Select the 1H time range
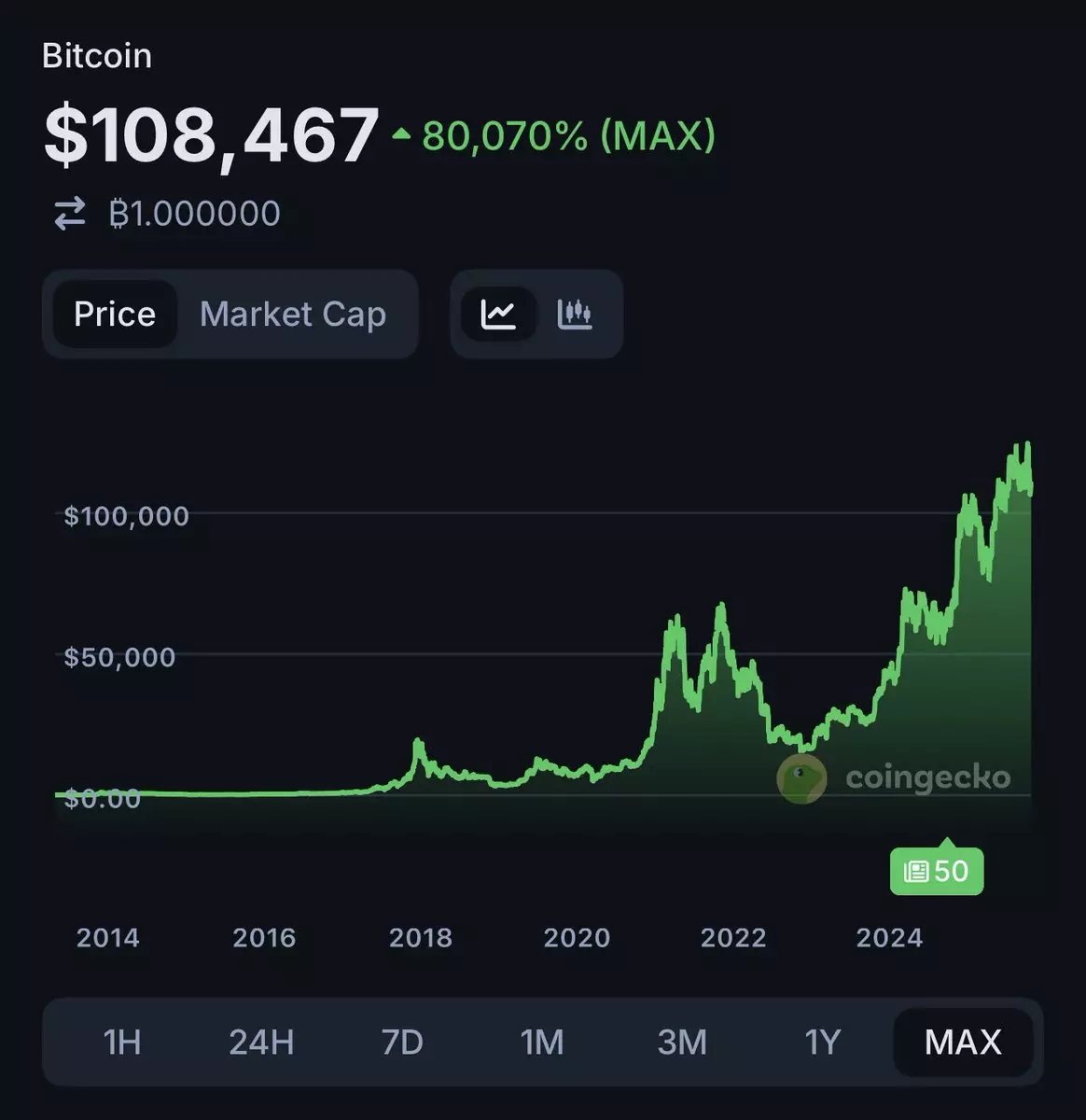1086x1120 pixels. tap(122, 1042)
